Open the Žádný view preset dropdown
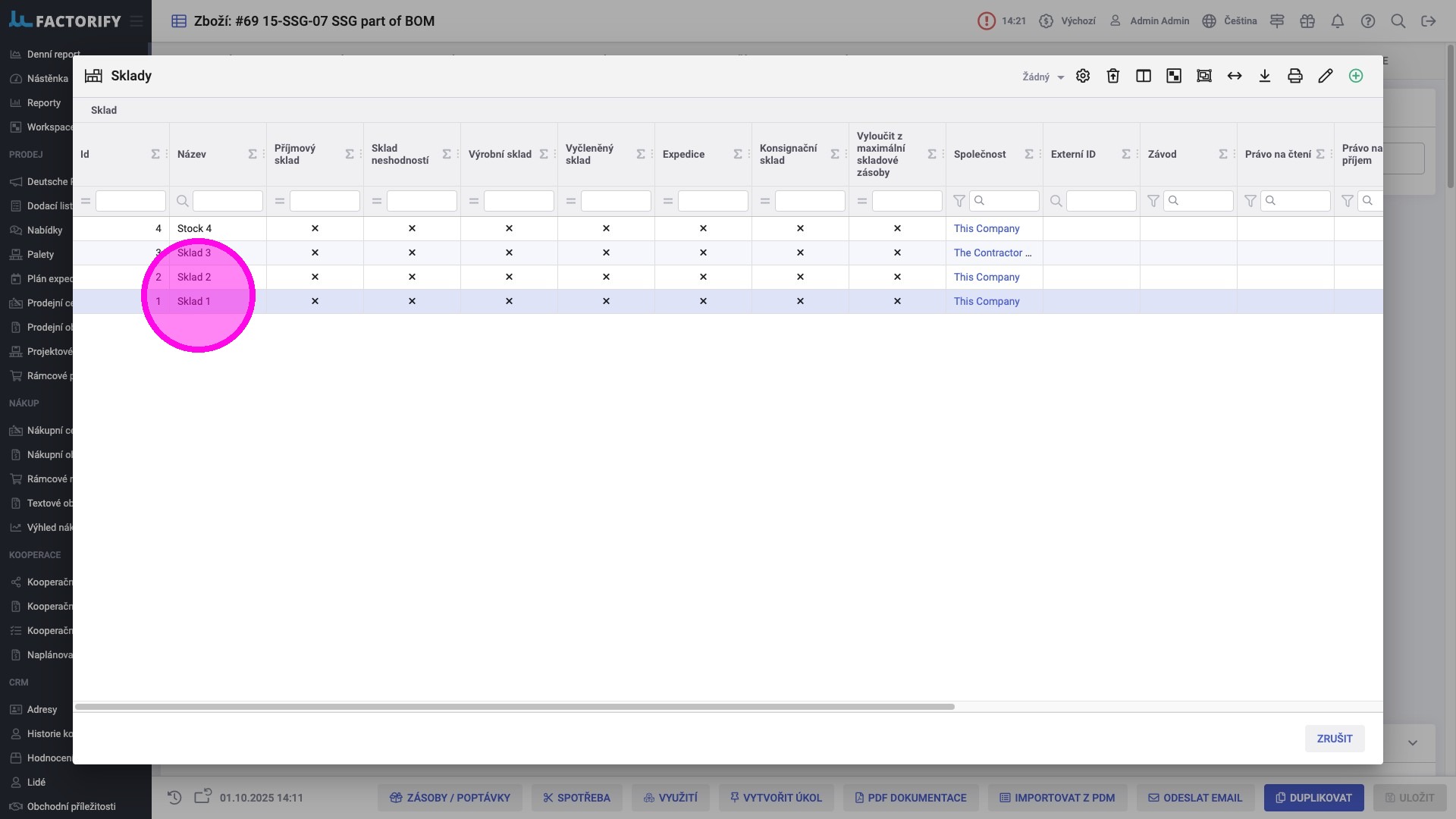1456x819 pixels. 1043,77
